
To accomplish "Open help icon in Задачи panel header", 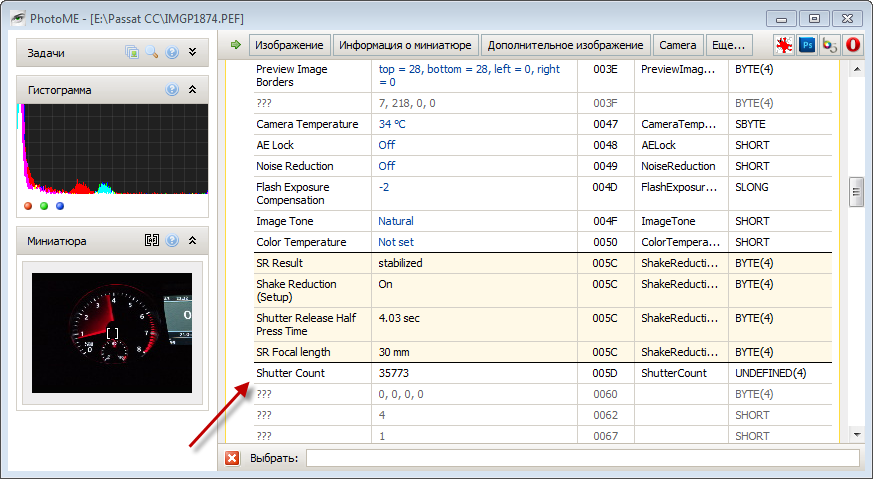I will [x=172, y=52].
